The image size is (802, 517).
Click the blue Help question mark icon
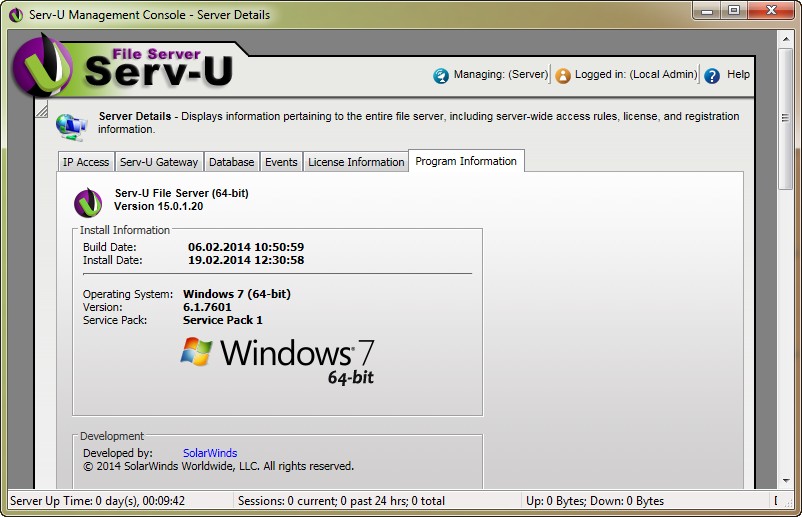tap(711, 75)
